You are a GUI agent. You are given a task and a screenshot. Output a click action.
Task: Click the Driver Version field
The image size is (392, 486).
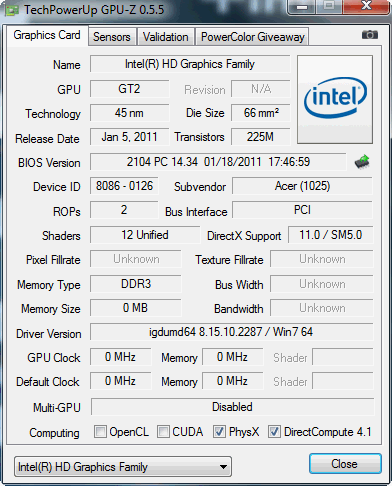(x=231, y=332)
